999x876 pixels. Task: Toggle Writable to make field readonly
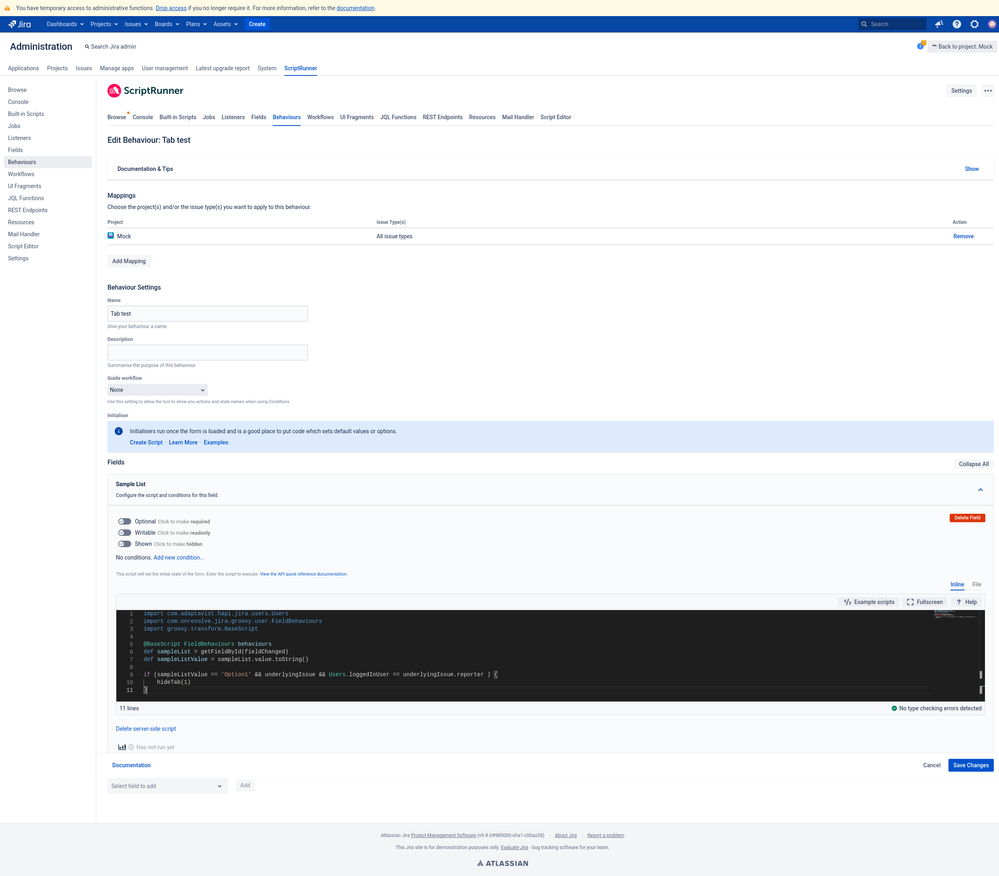124,533
